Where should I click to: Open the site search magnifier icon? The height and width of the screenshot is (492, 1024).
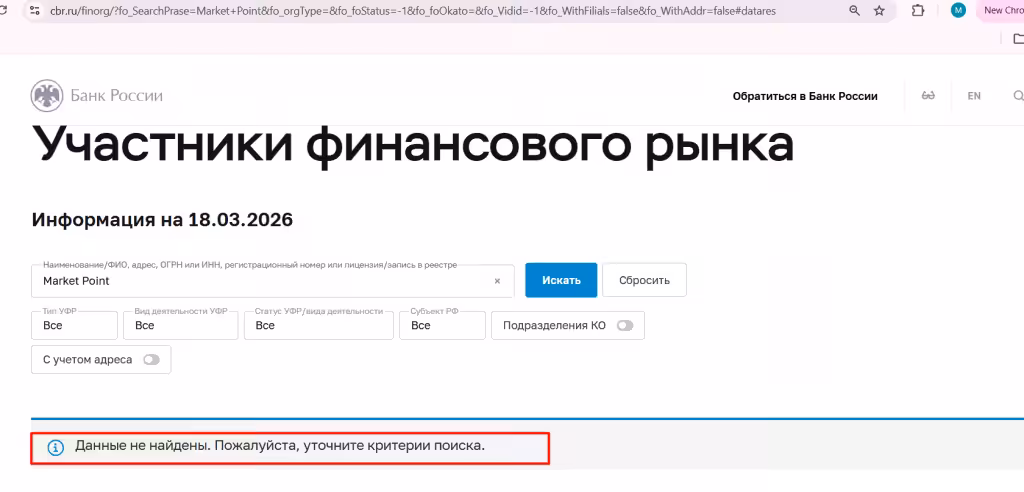point(1018,96)
